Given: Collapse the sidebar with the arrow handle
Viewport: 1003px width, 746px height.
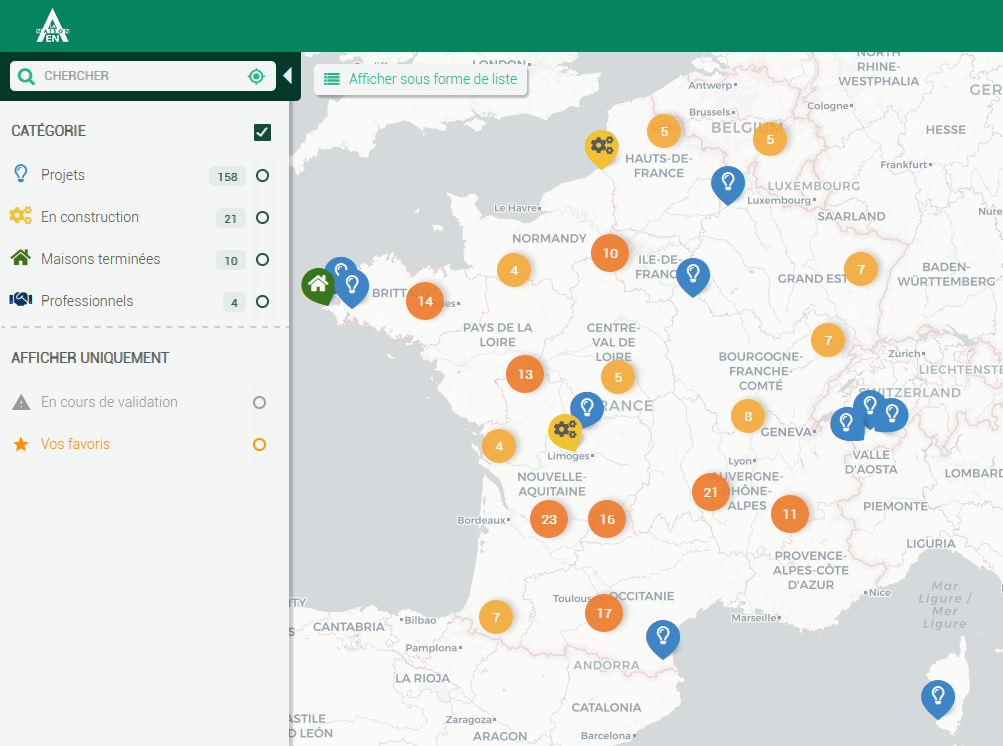Looking at the screenshot, I should (x=288, y=76).
